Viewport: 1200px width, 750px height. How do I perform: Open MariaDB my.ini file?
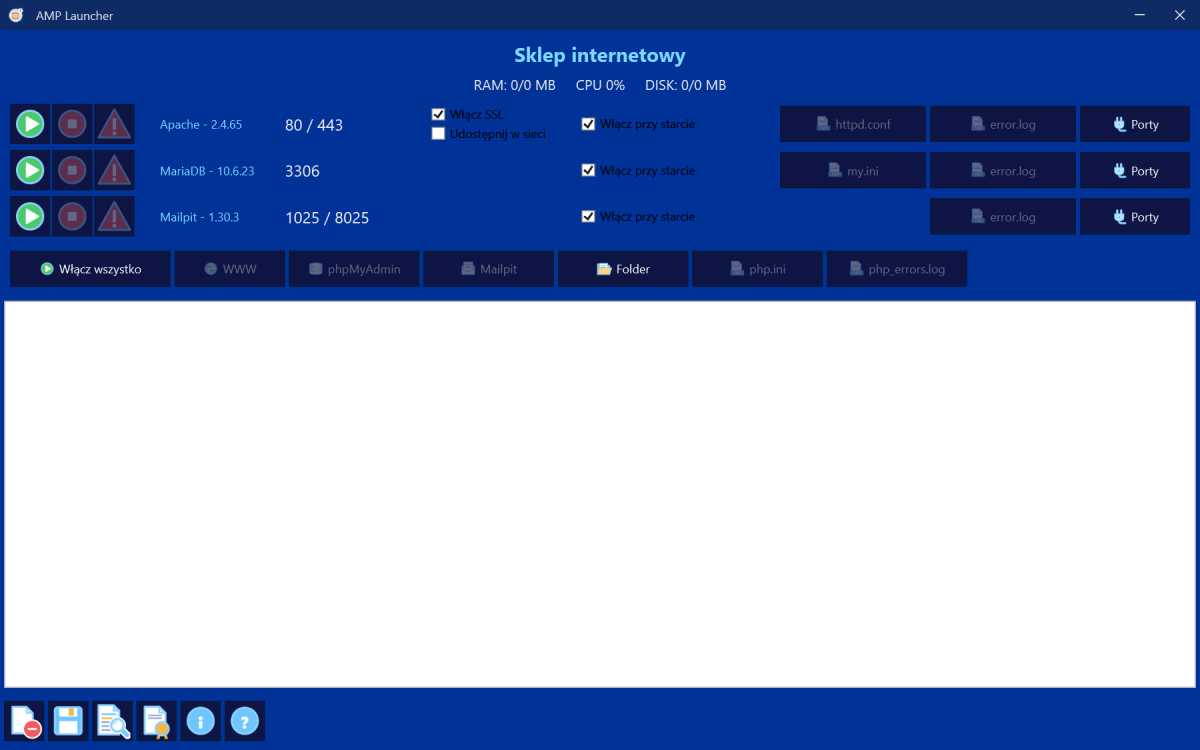tap(853, 171)
